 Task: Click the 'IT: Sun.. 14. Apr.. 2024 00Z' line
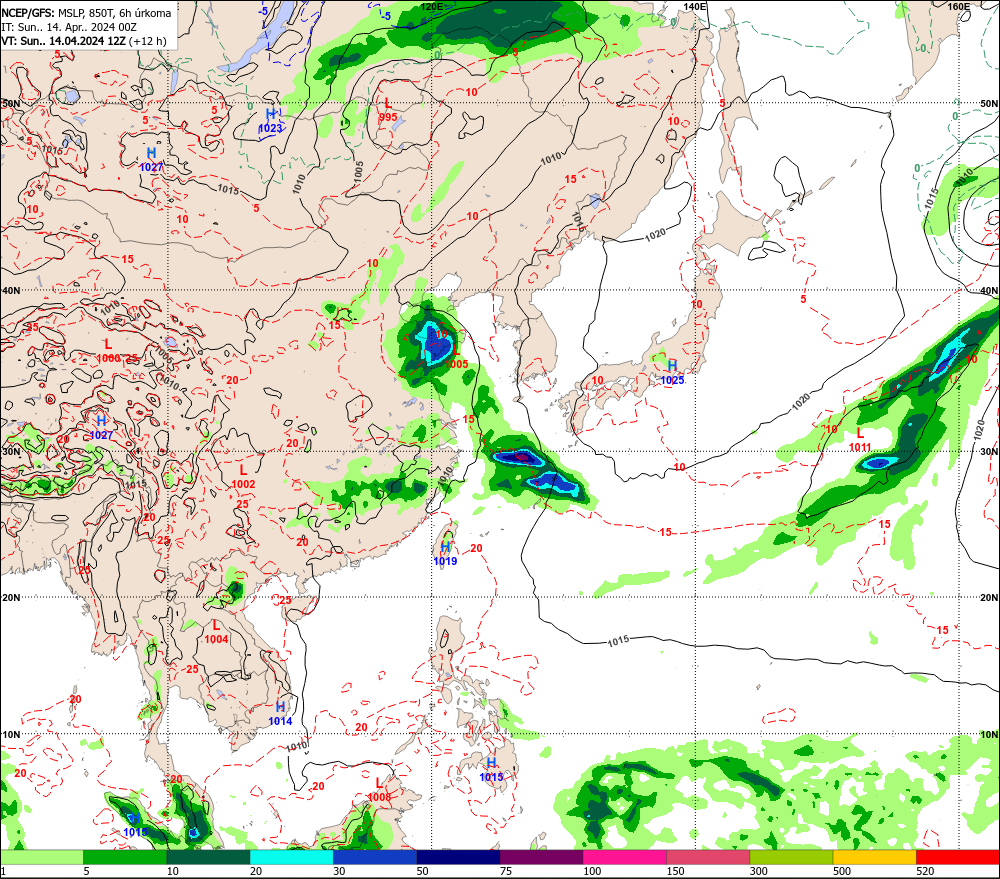[x=69, y=27]
